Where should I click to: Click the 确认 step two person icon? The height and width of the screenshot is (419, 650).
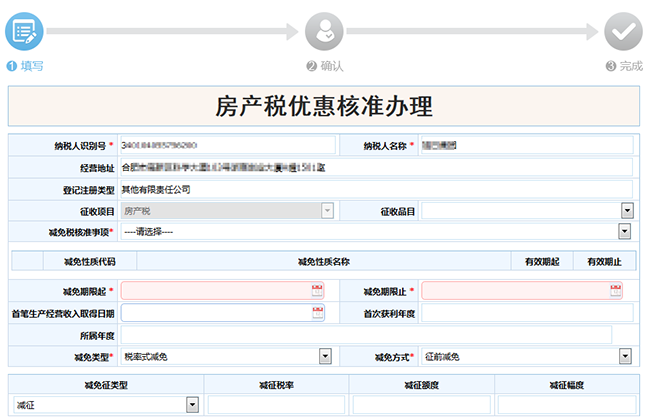[x=324, y=32]
